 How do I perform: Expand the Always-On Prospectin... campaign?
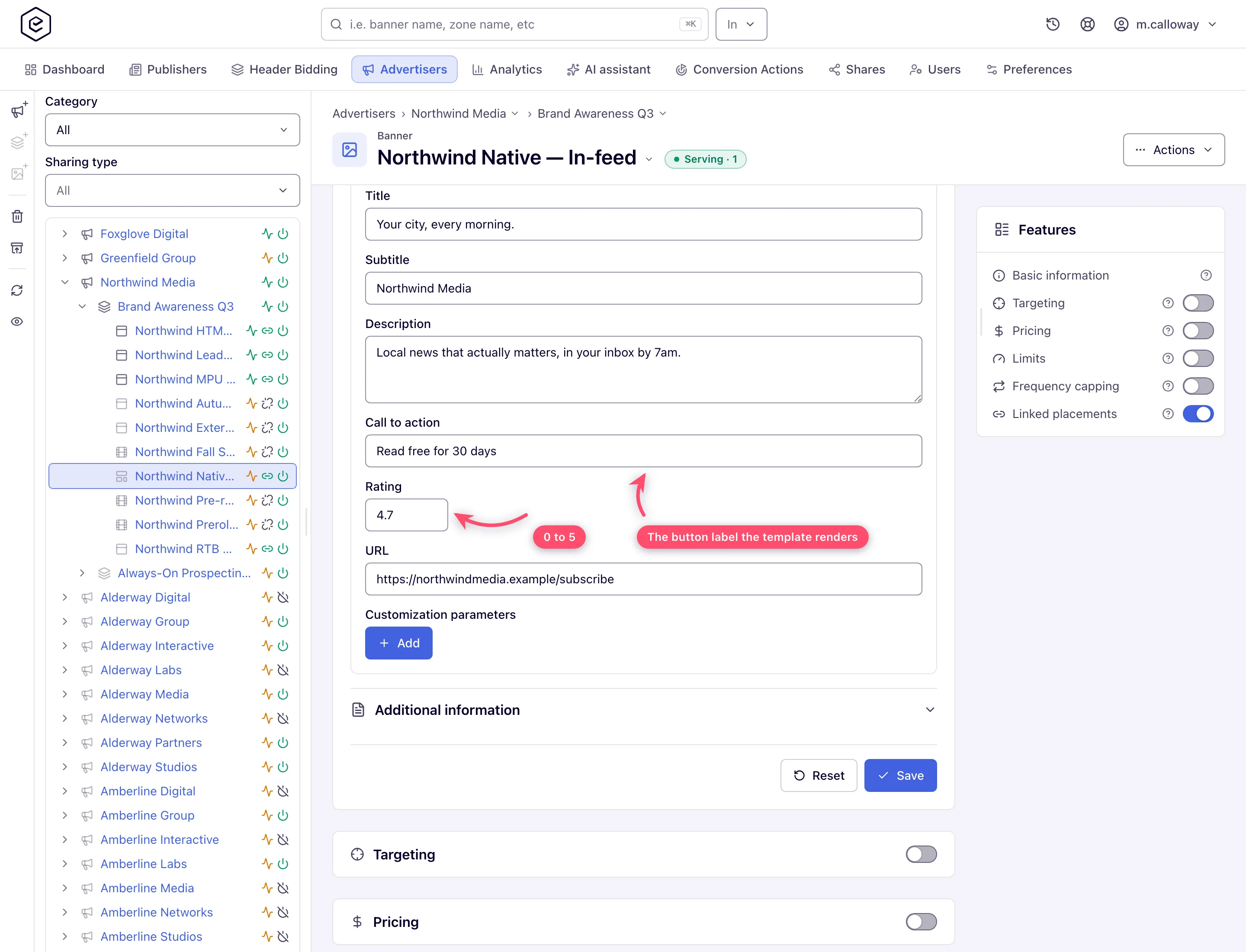tap(82, 573)
